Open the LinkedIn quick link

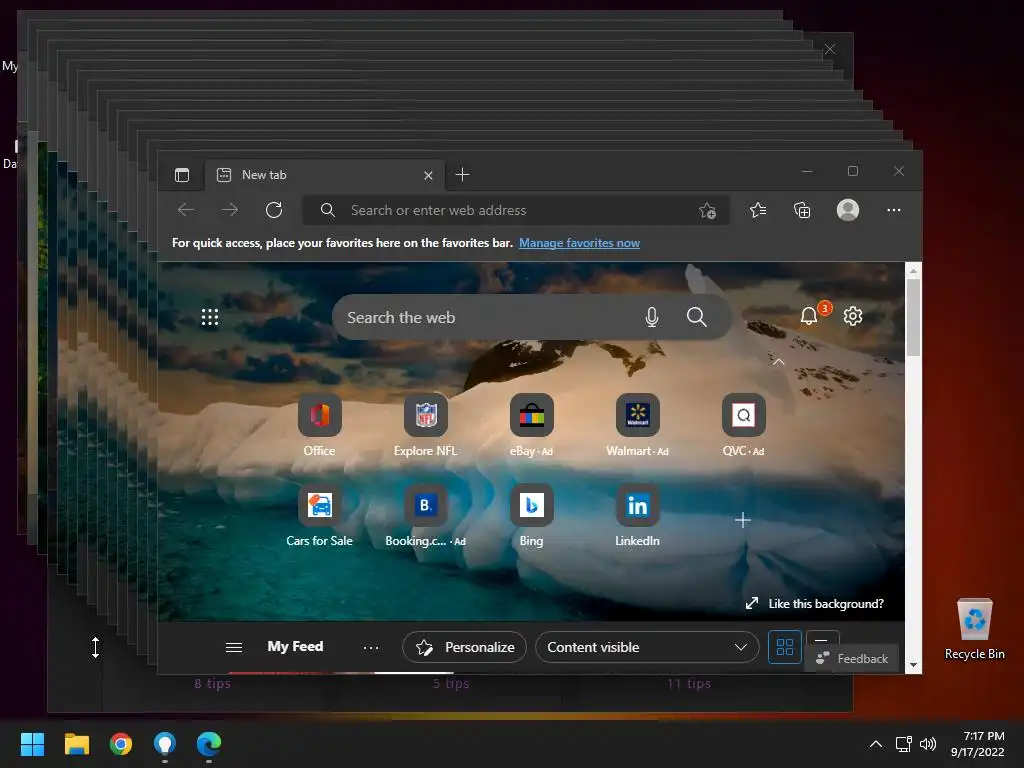tap(637, 515)
